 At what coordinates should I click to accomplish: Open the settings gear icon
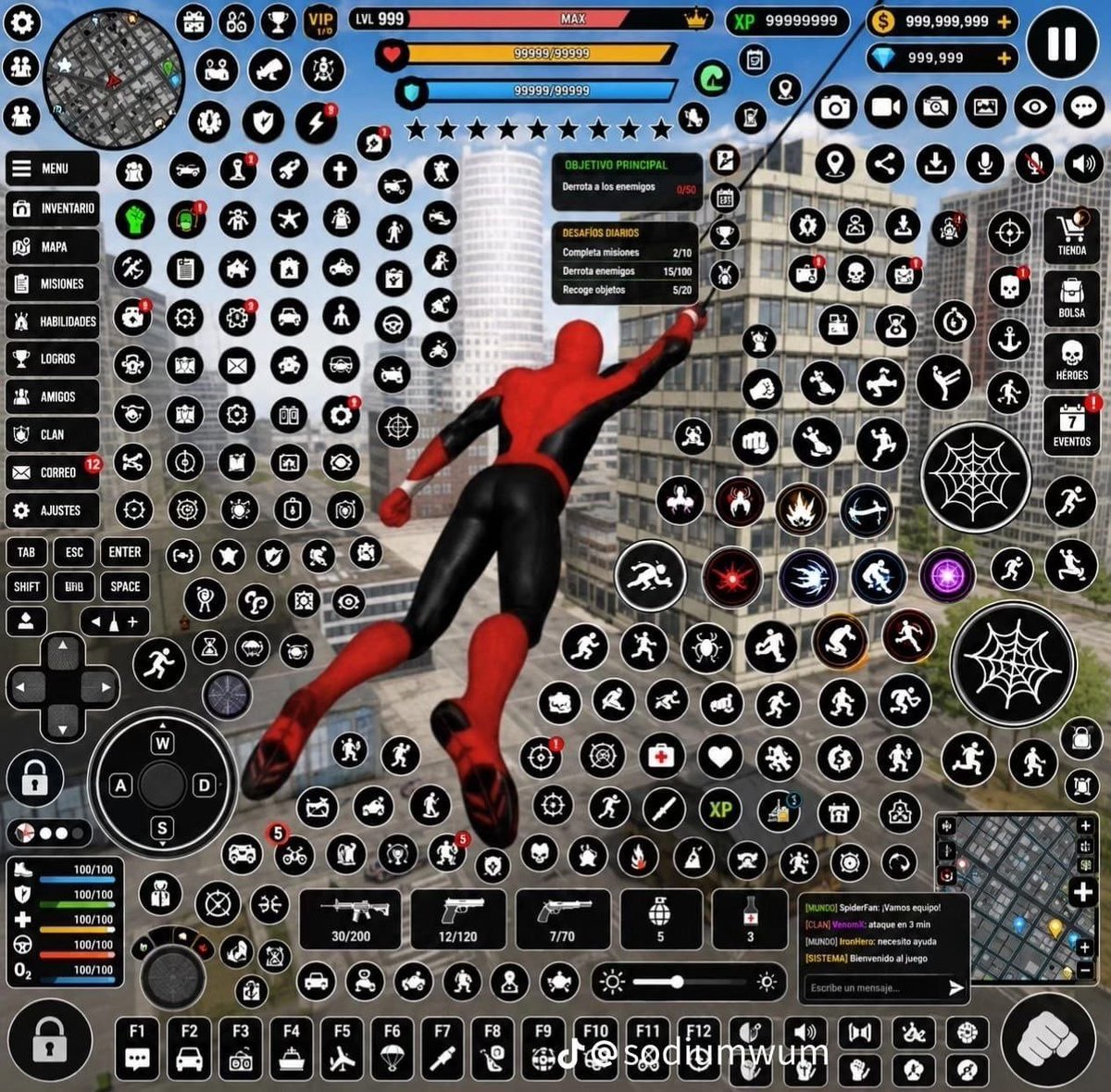22,22
